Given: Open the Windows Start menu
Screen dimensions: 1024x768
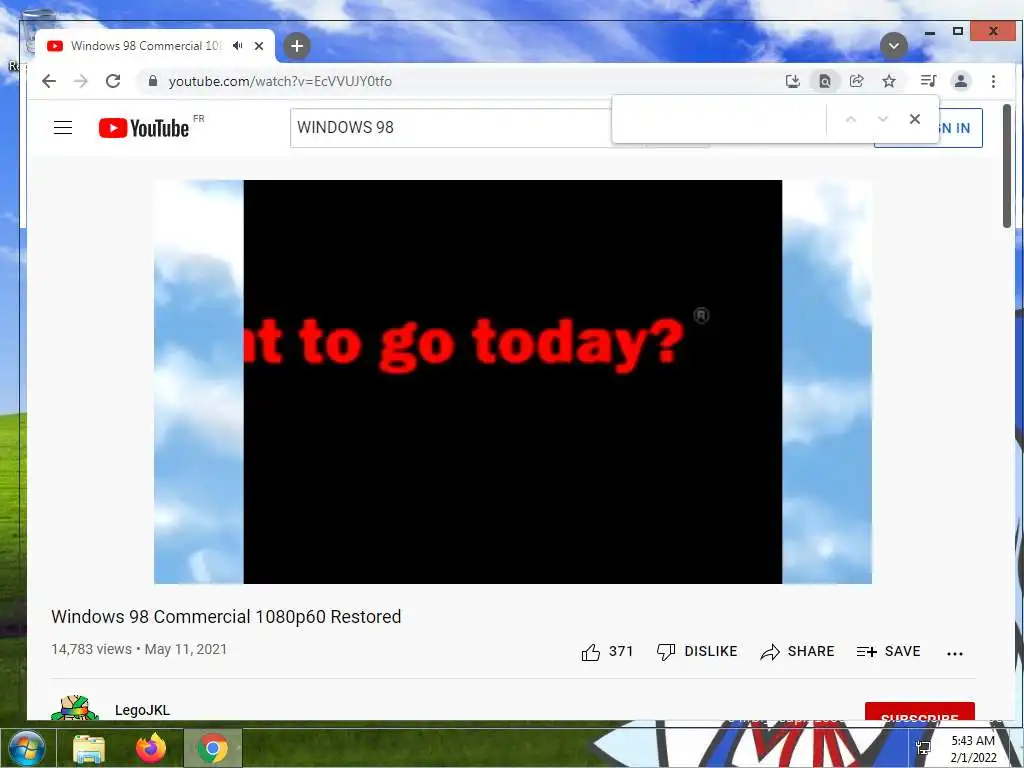Looking at the screenshot, I should (x=27, y=748).
